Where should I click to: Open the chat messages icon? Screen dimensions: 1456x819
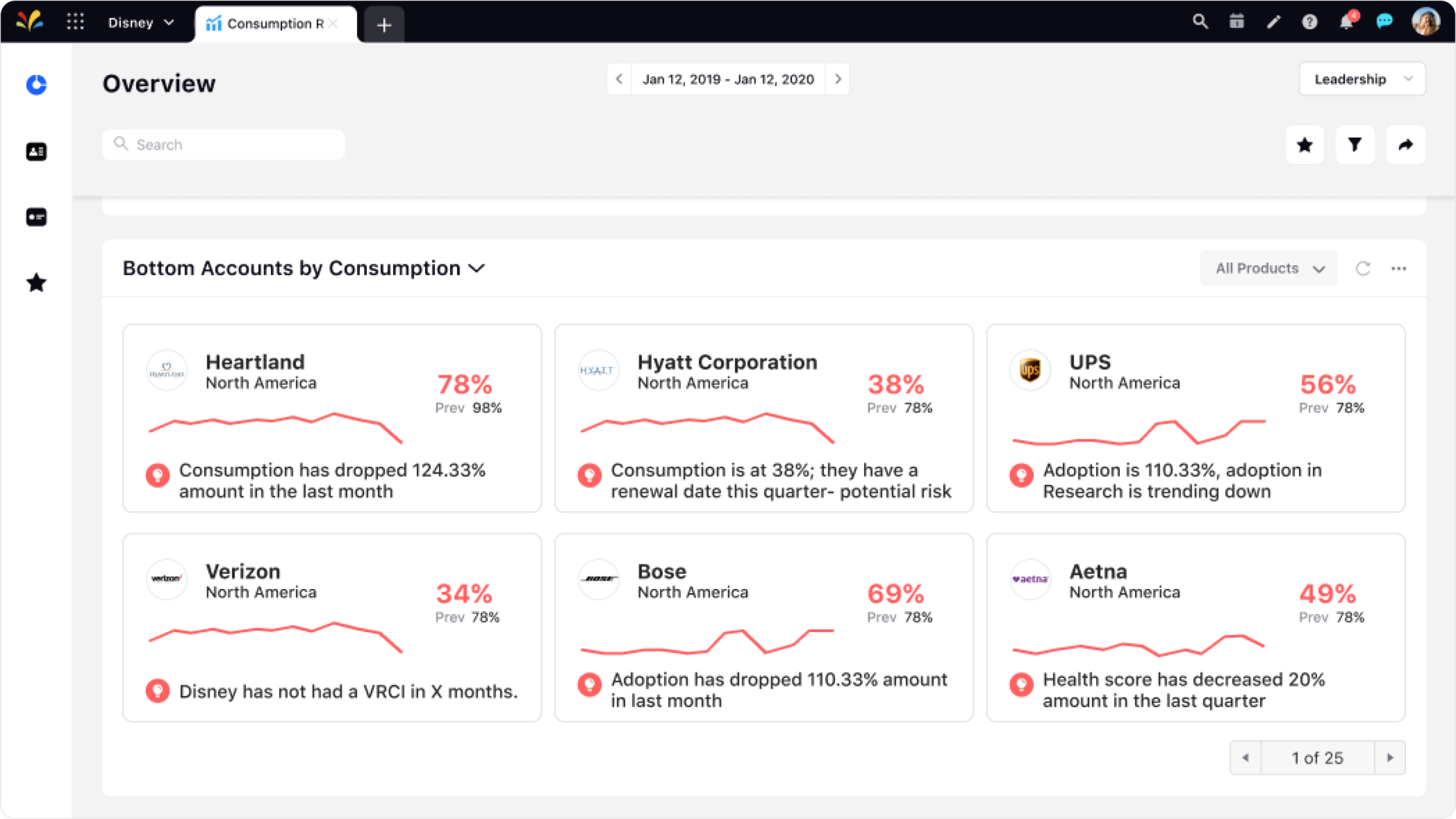coord(1384,22)
